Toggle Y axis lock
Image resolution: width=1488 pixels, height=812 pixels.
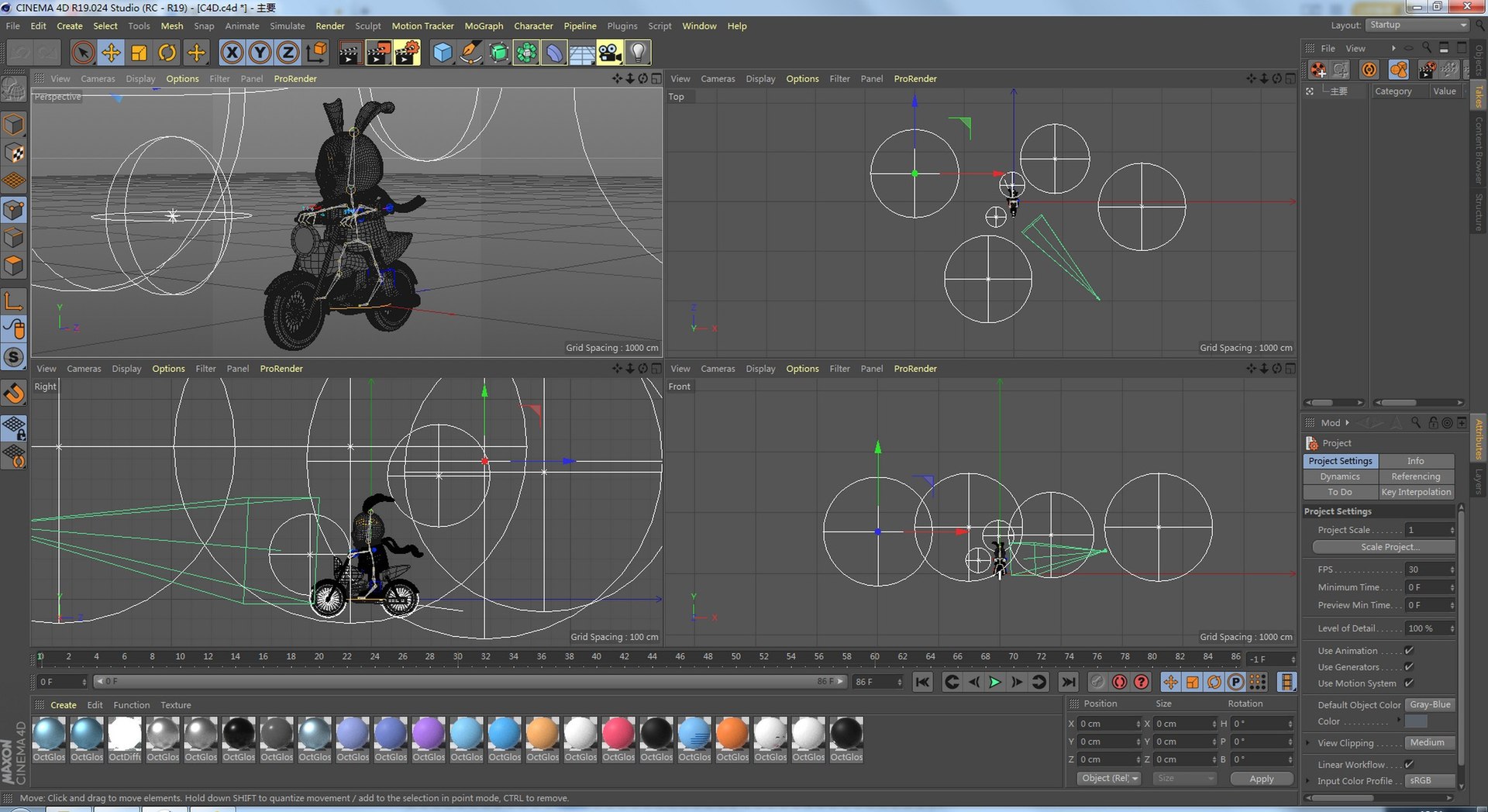click(260, 53)
